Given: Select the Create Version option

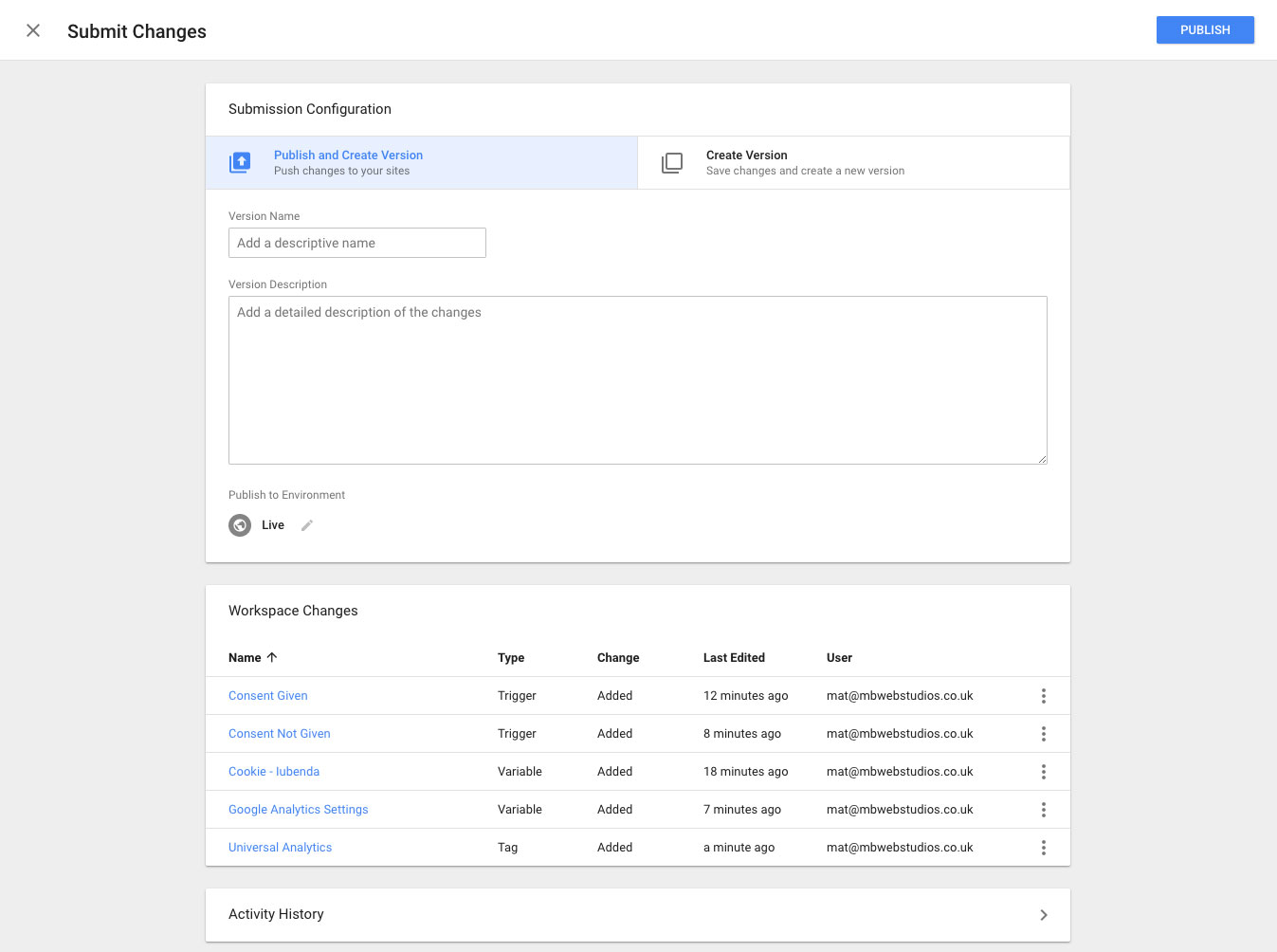Looking at the screenshot, I should coord(853,162).
